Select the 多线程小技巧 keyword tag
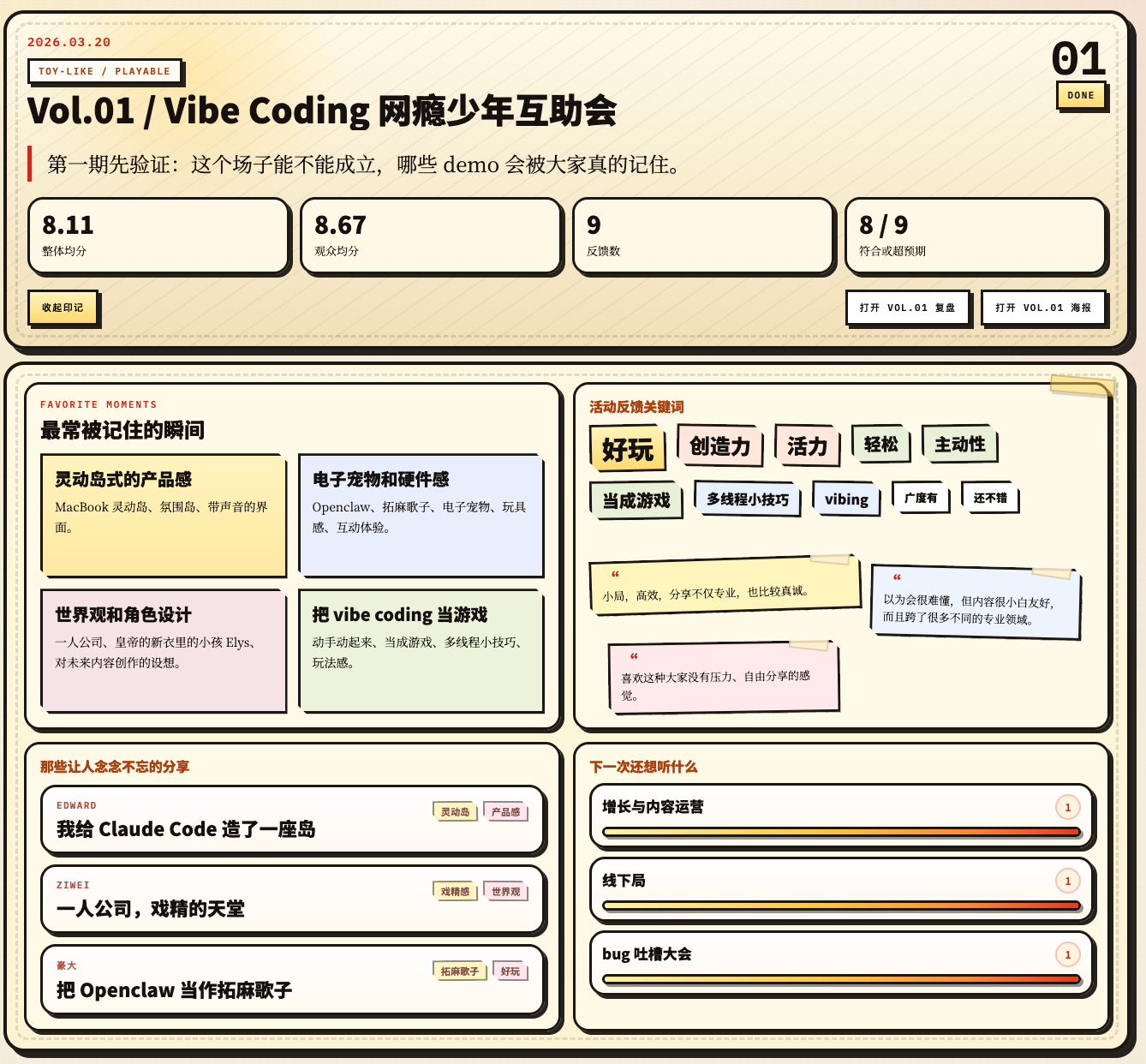The height and width of the screenshot is (1064, 1146). 747,499
